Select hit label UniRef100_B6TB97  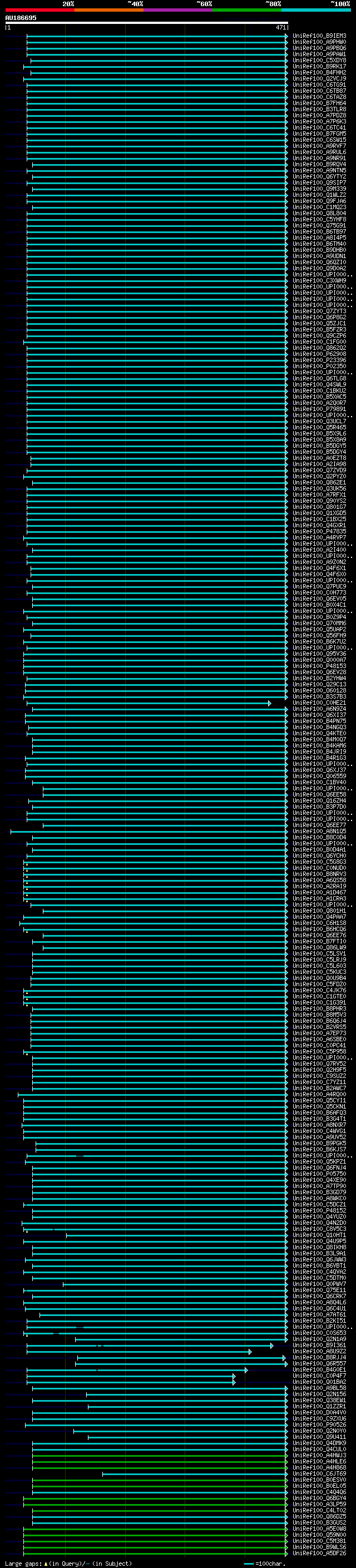coord(319,232)
